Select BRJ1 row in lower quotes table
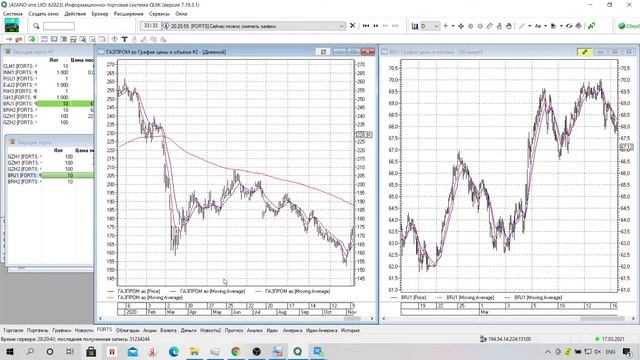Image resolution: width=640 pixels, height=360 pixels. coord(50,175)
